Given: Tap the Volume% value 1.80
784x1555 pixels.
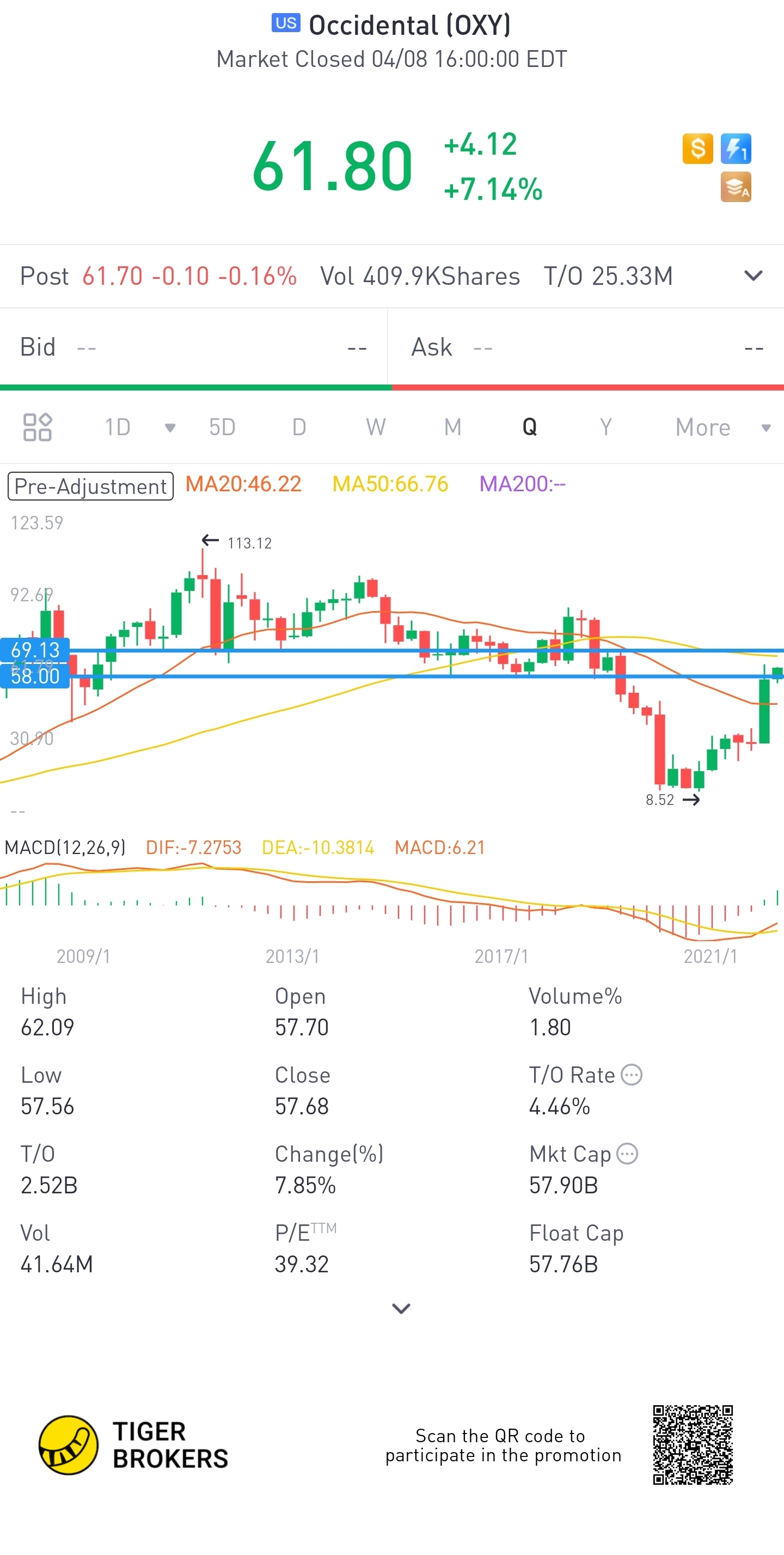Looking at the screenshot, I should (550, 1027).
